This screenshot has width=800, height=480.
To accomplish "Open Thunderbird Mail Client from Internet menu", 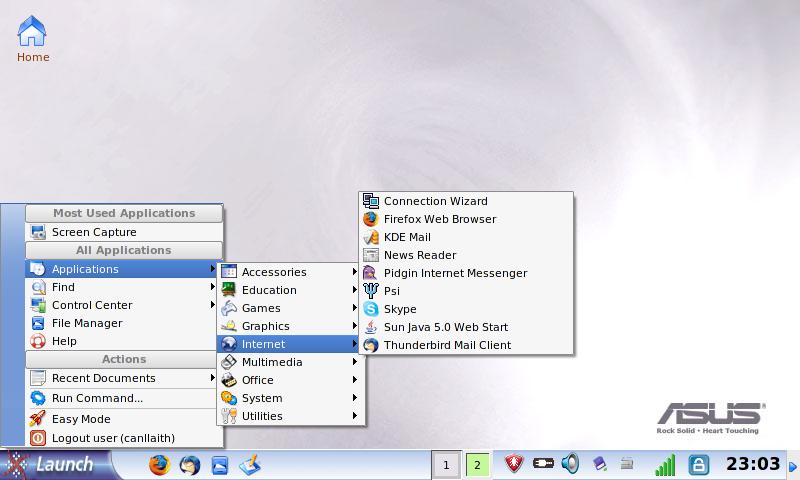I will click(466, 345).
